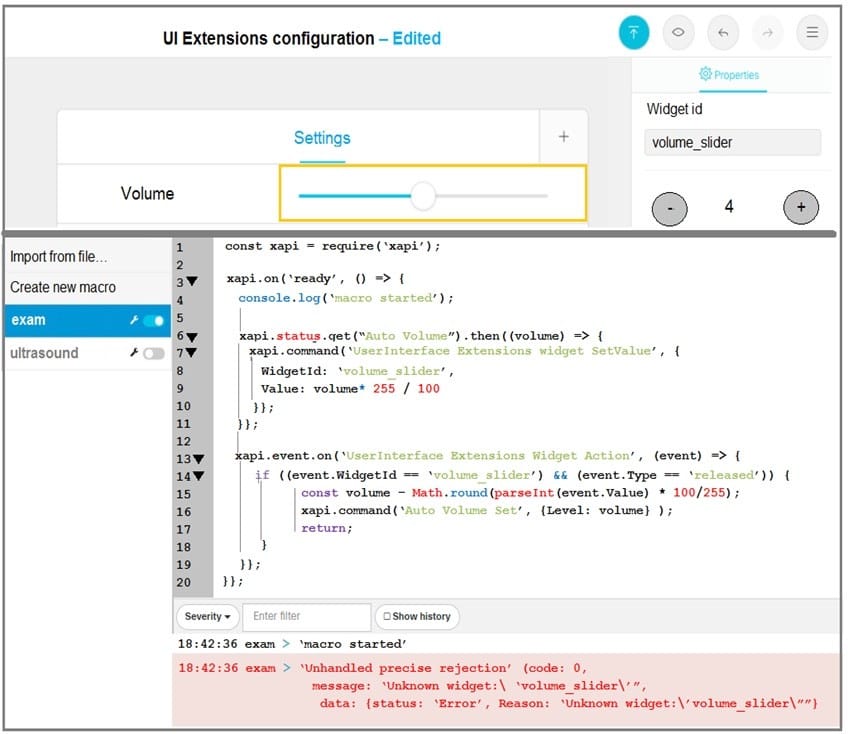Click the wrench icon beside exam macro
848x734 pixels.
click(134, 321)
